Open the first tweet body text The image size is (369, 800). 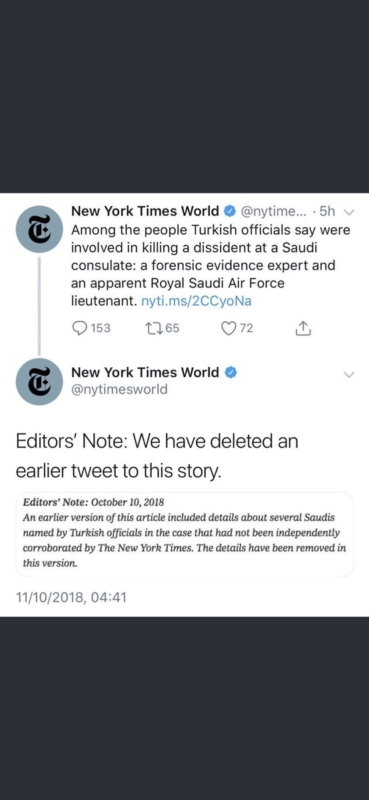click(211, 265)
